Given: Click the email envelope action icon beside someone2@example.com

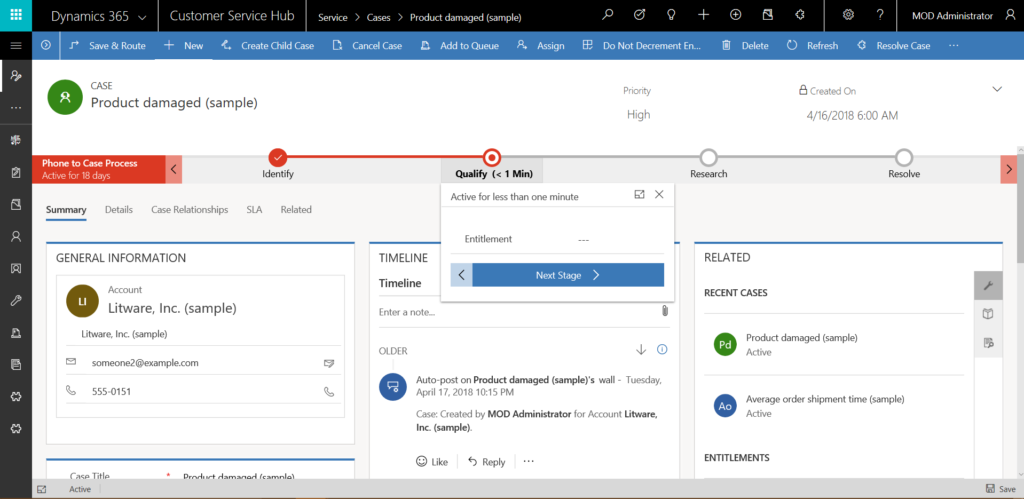Looking at the screenshot, I should point(329,362).
